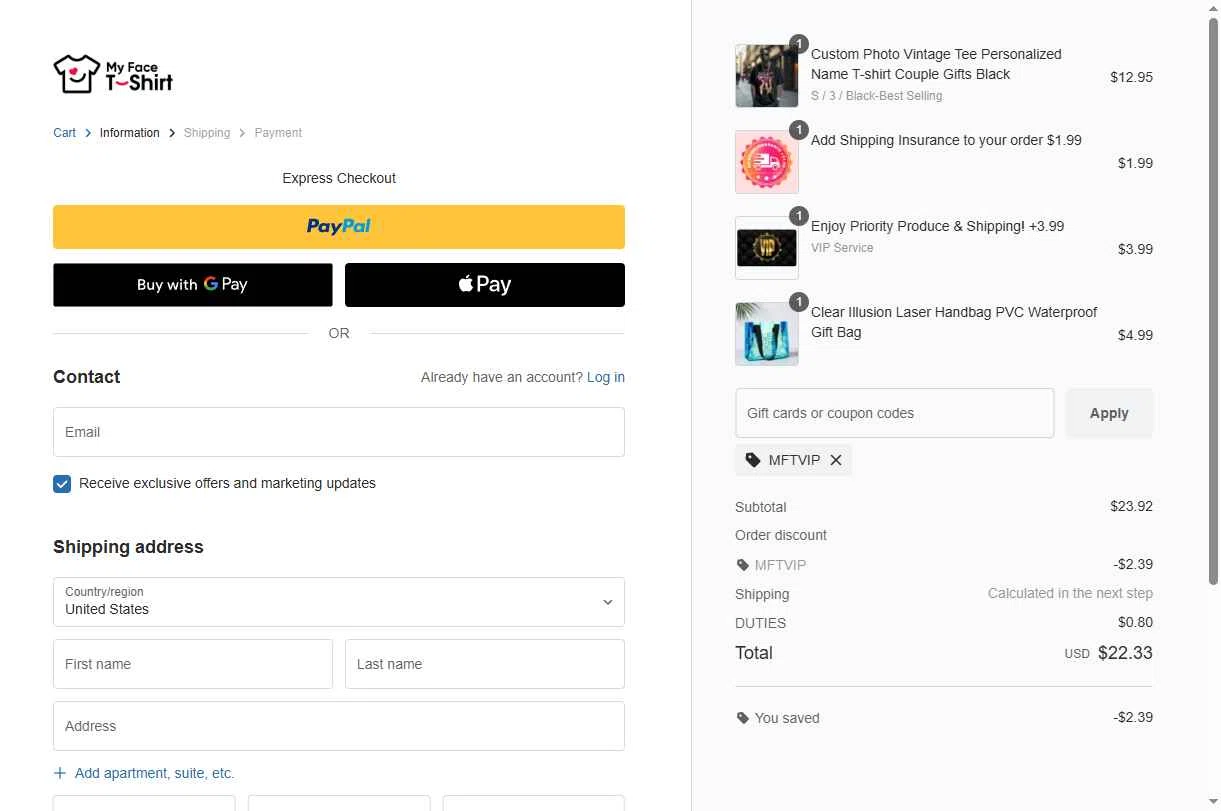Open the Country/region dropdown
Image resolution: width=1221 pixels, height=811 pixels.
(339, 602)
